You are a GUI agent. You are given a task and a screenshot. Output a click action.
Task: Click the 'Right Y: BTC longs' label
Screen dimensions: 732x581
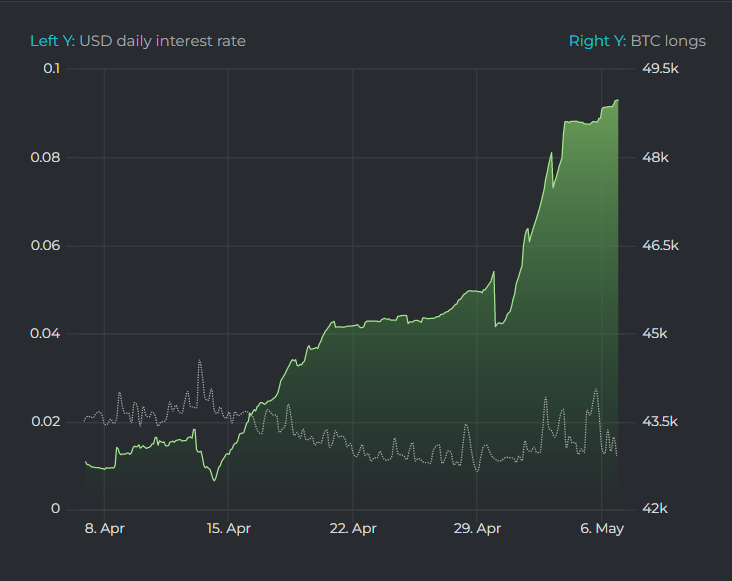(x=637, y=41)
